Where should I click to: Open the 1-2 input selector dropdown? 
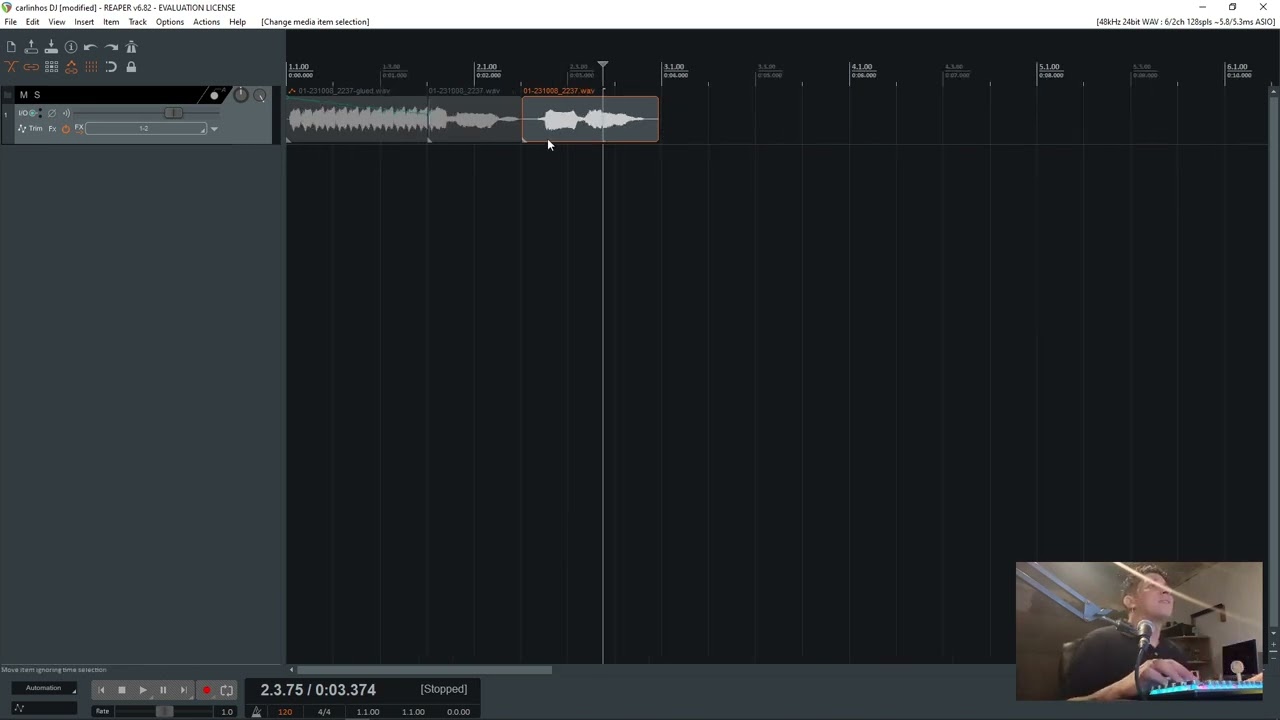click(x=146, y=128)
